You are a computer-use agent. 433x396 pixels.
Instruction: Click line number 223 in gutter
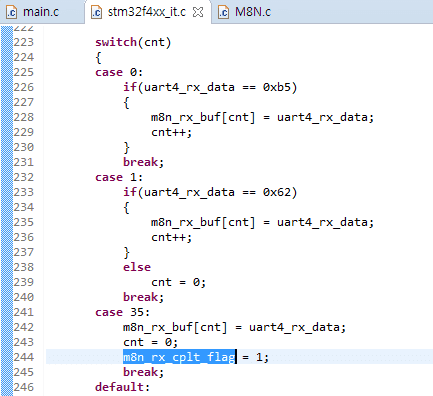pos(24,42)
